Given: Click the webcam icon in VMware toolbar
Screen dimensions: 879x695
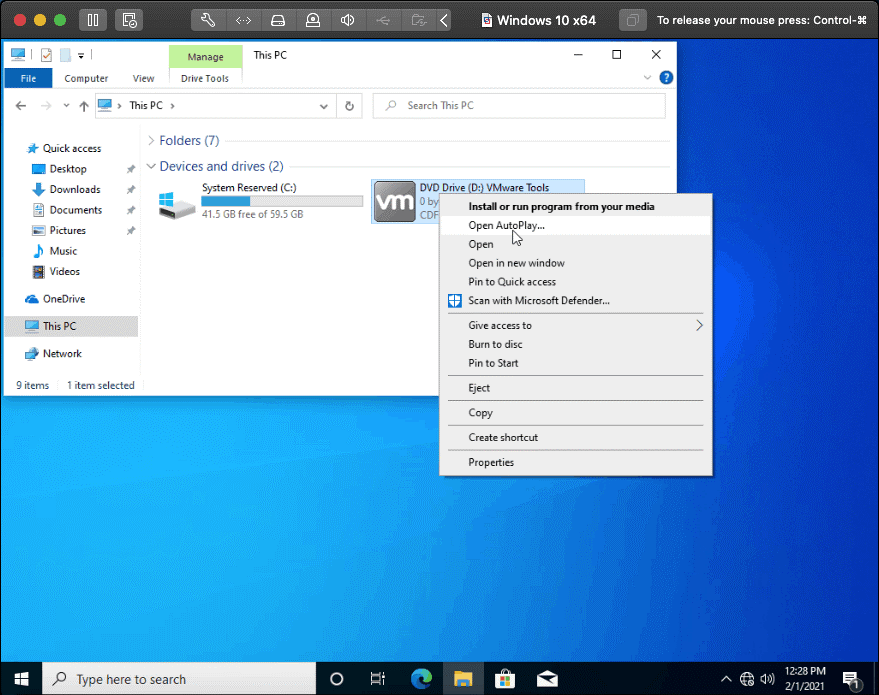Looking at the screenshot, I should click(314, 20).
